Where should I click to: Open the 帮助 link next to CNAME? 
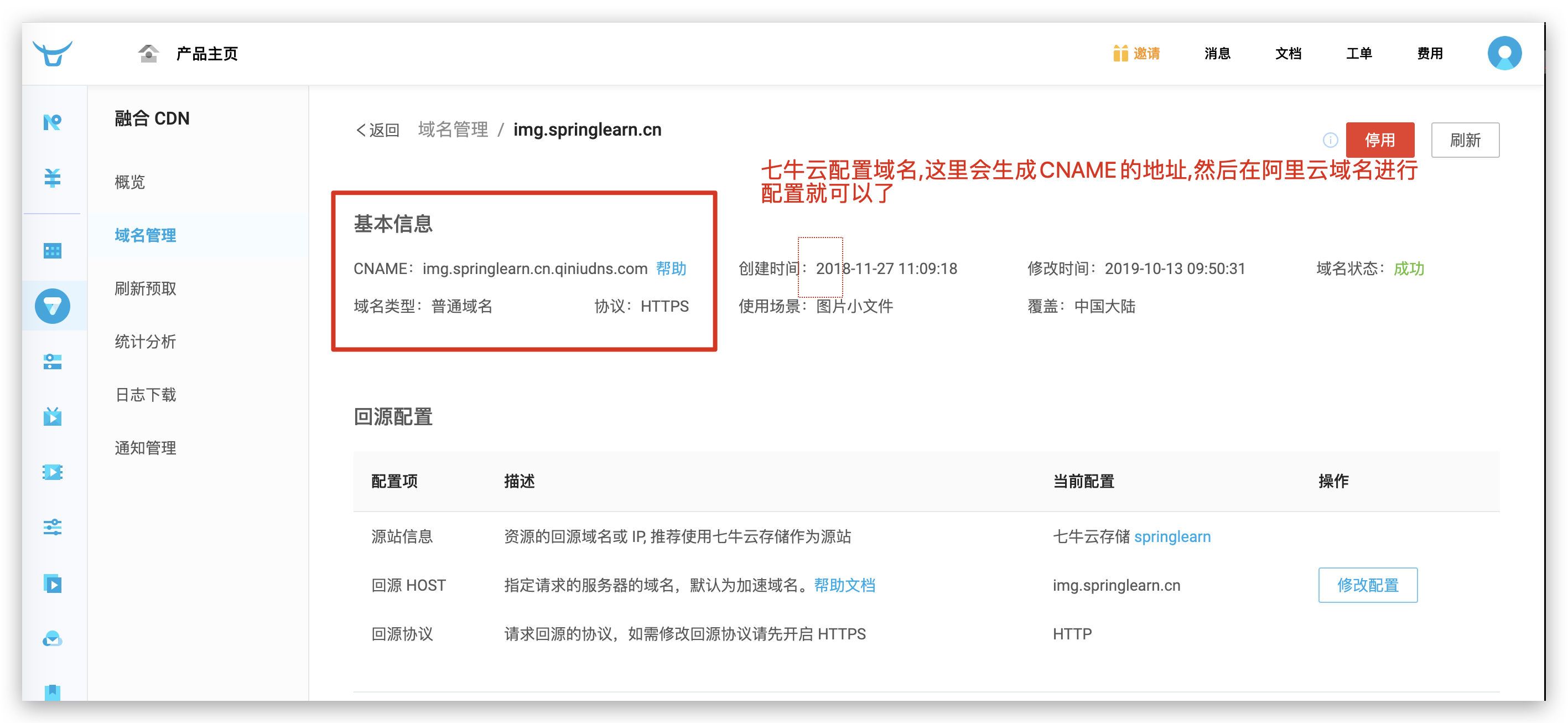(x=671, y=268)
